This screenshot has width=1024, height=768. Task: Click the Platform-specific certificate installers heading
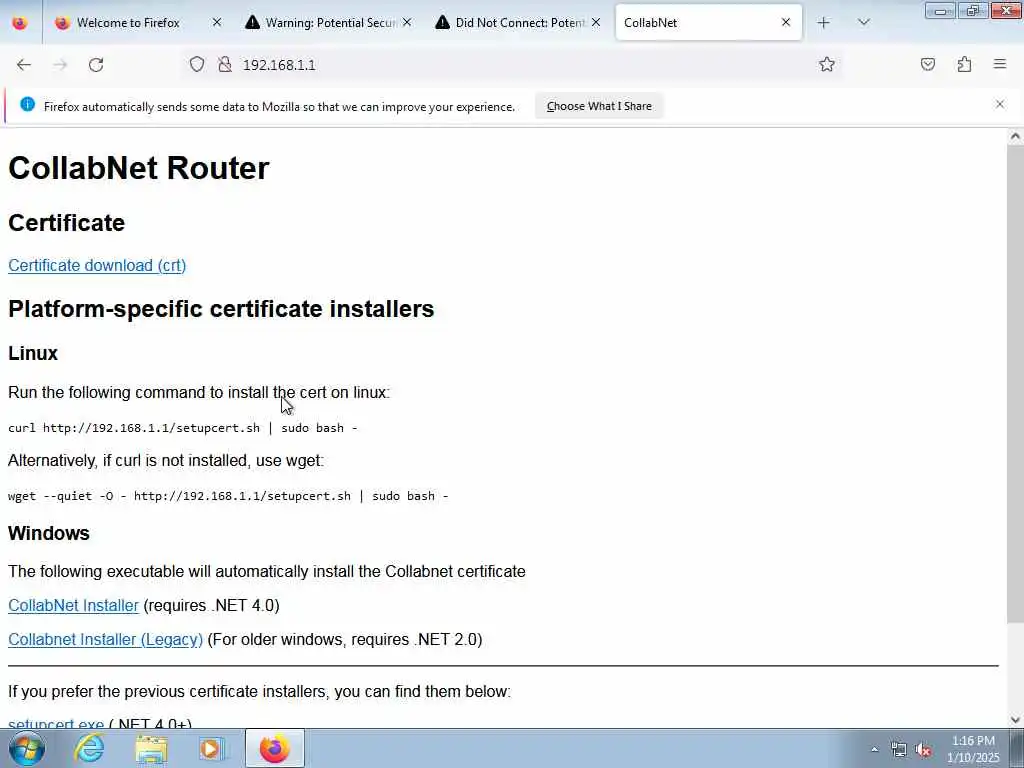[x=221, y=308]
